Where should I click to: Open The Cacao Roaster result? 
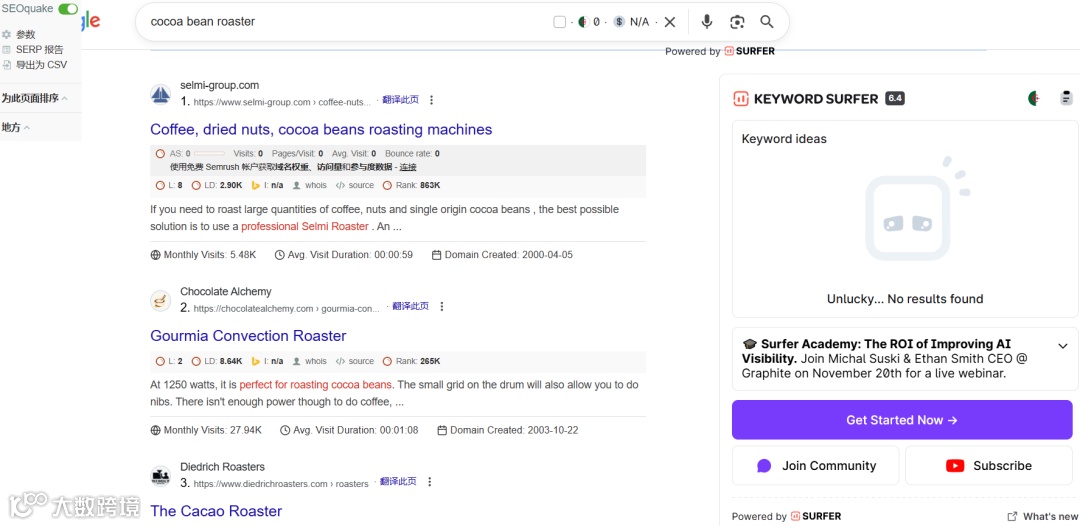pos(216,511)
